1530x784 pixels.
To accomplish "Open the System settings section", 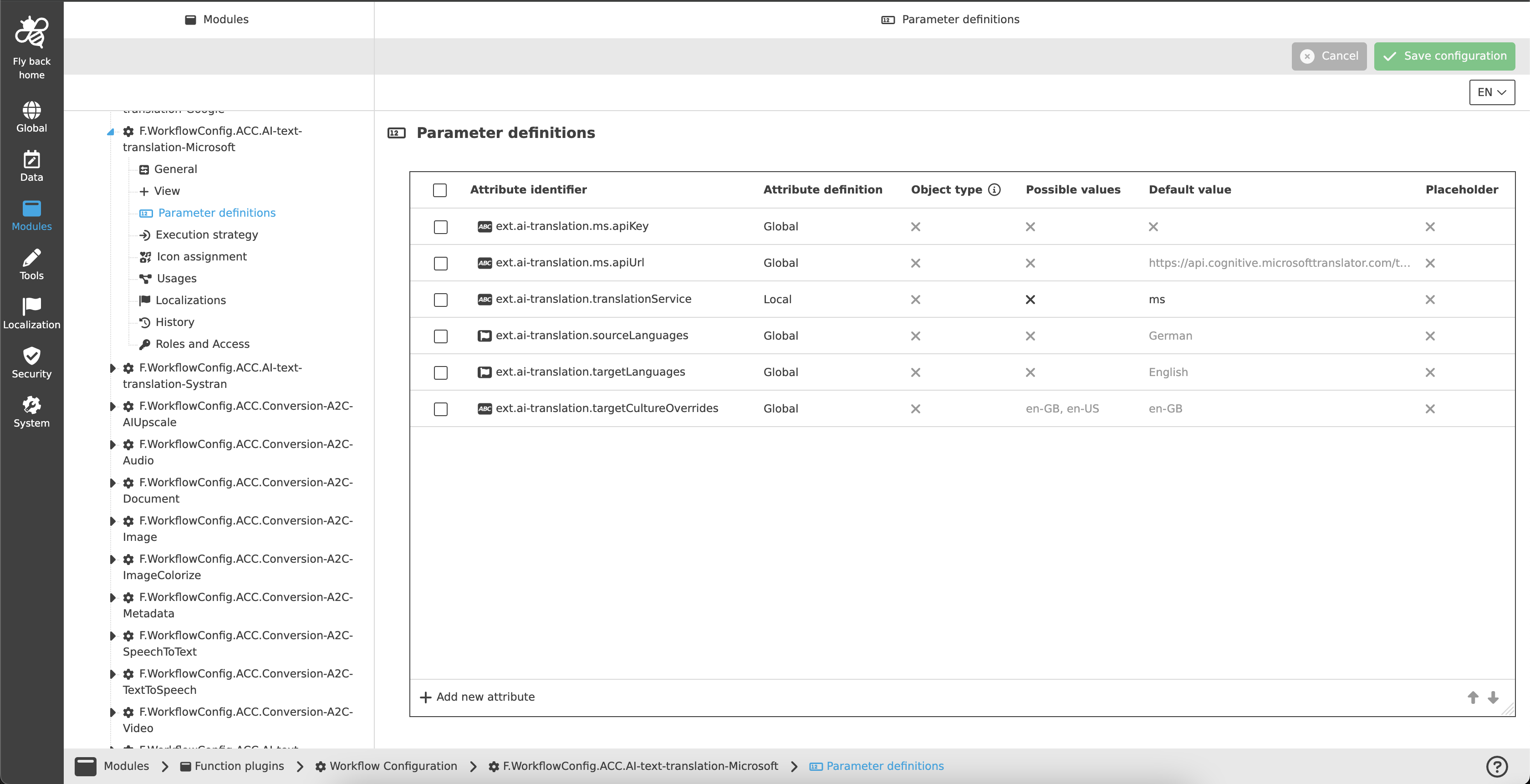I will pos(31,410).
